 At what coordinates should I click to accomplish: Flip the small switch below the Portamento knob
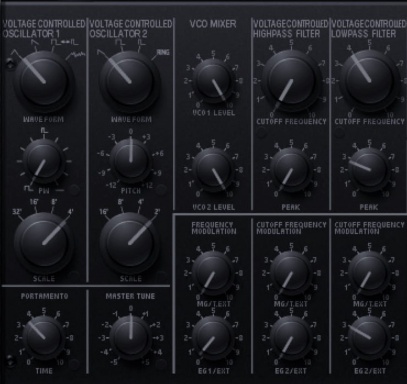click(x=10, y=360)
